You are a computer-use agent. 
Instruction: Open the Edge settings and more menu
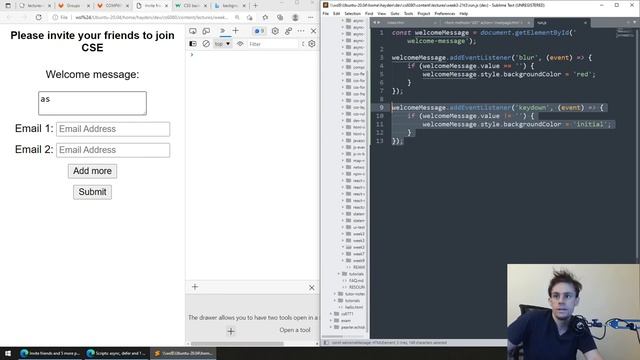[x=311, y=18]
